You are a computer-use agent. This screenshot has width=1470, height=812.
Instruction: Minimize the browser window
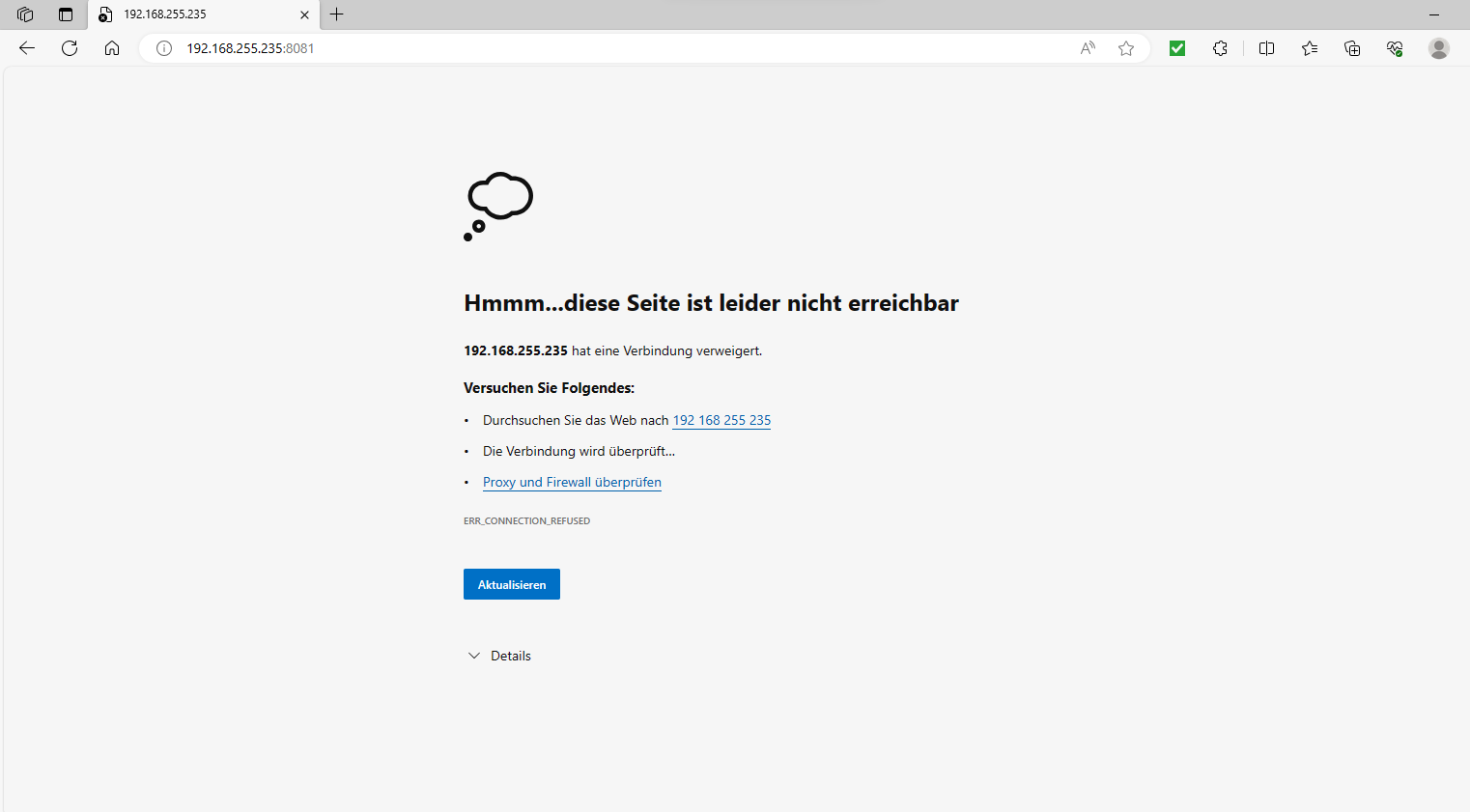pos(1434,14)
